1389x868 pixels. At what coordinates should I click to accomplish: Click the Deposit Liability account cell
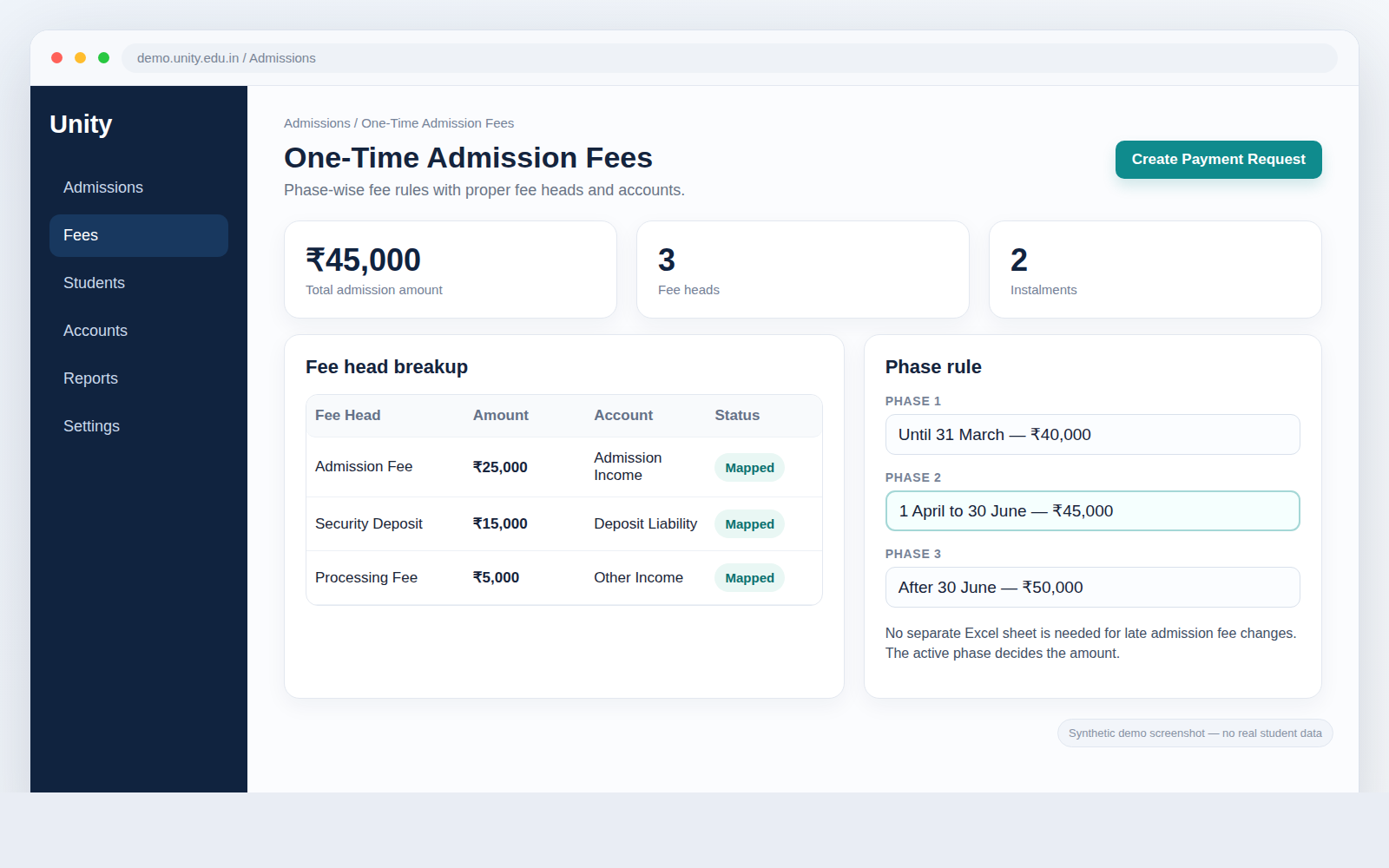pos(645,524)
